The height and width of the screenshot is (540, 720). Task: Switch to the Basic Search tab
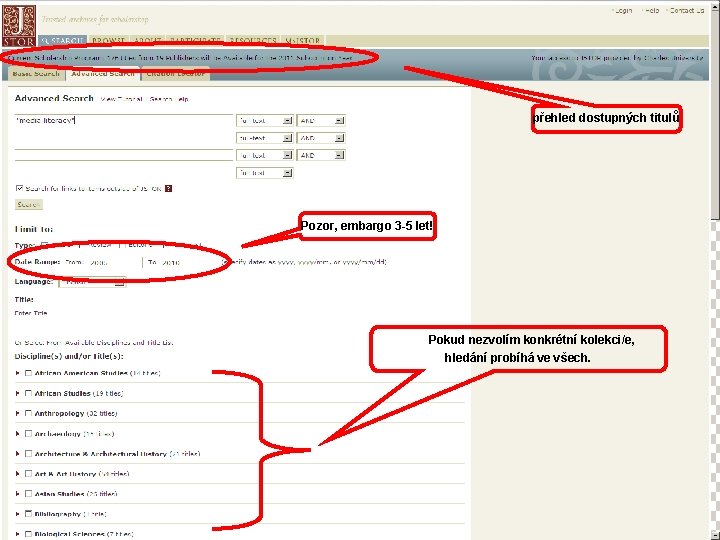click(36, 73)
